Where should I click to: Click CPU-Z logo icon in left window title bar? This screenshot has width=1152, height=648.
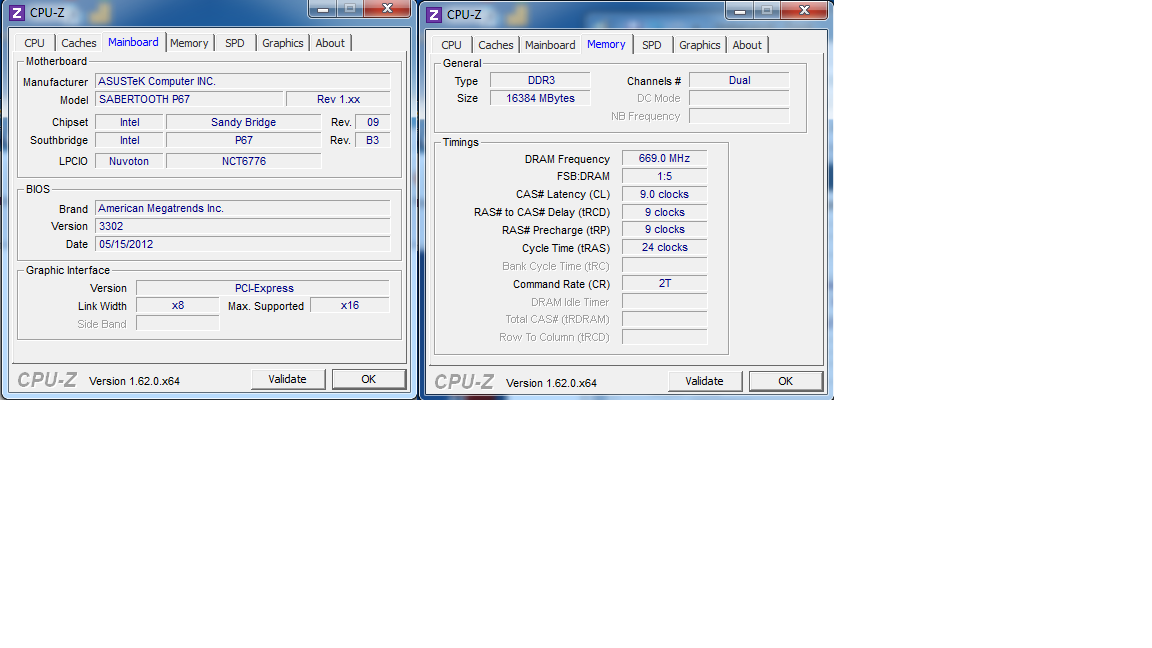[17, 12]
